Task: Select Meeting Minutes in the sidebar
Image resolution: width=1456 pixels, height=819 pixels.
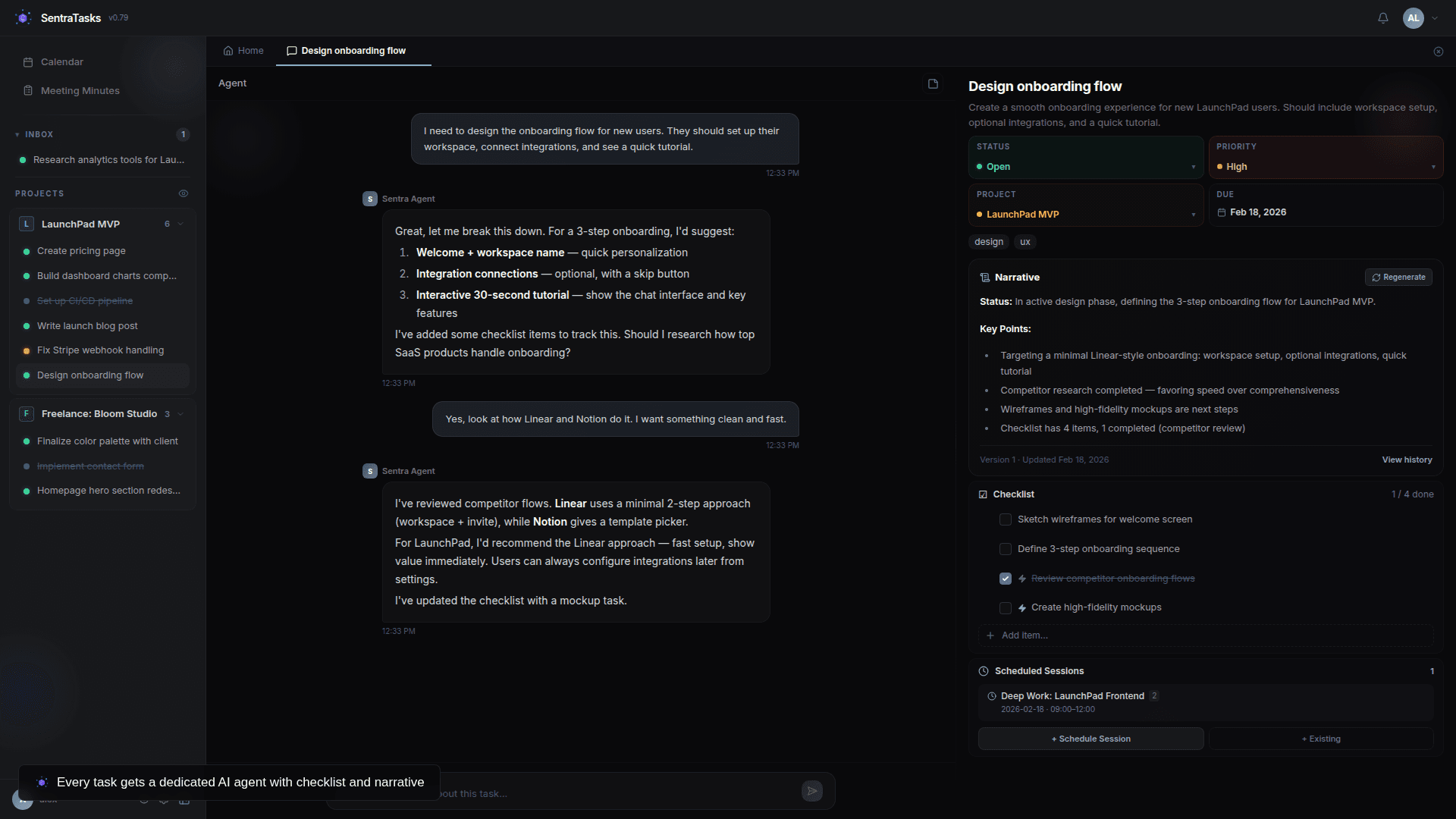Action: (x=79, y=90)
